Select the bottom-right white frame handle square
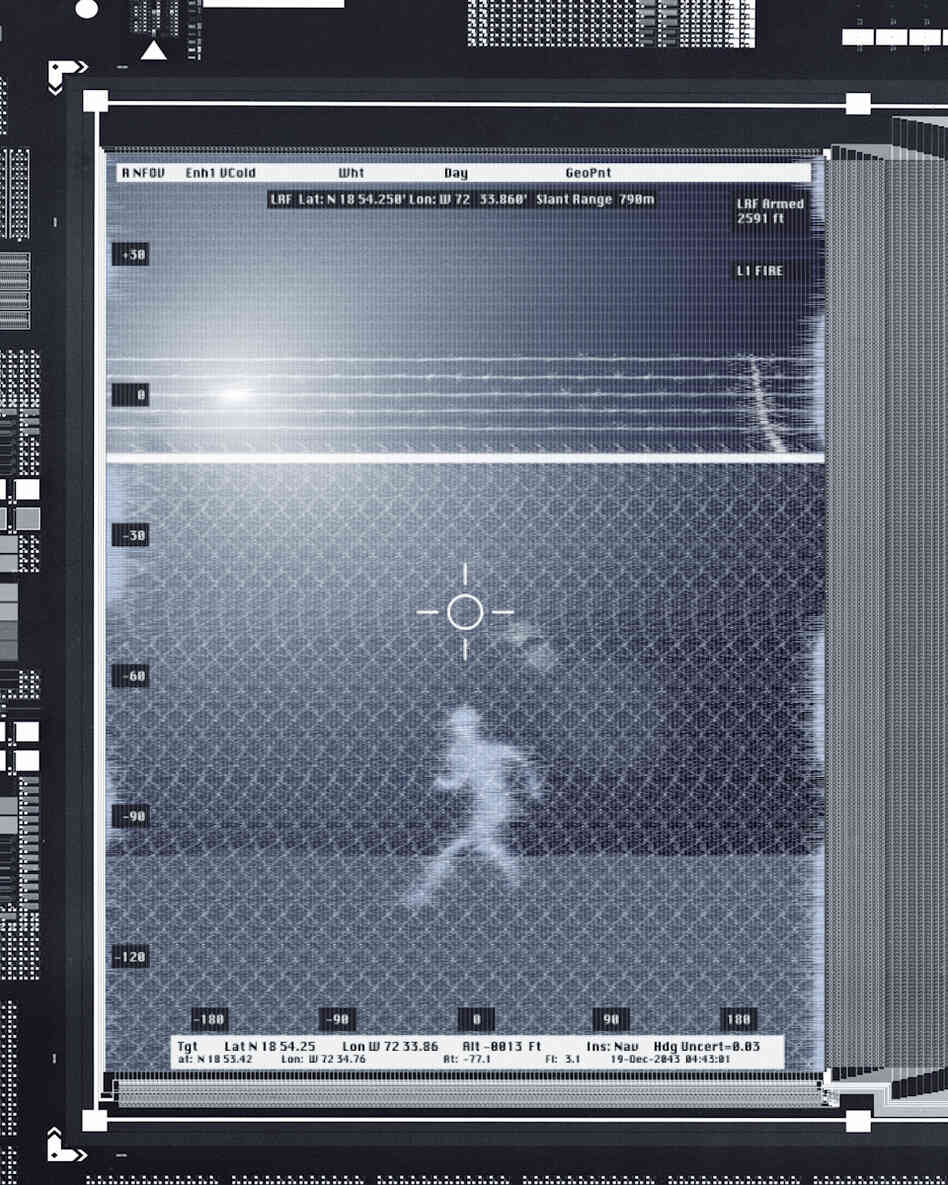 point(858,1122)
